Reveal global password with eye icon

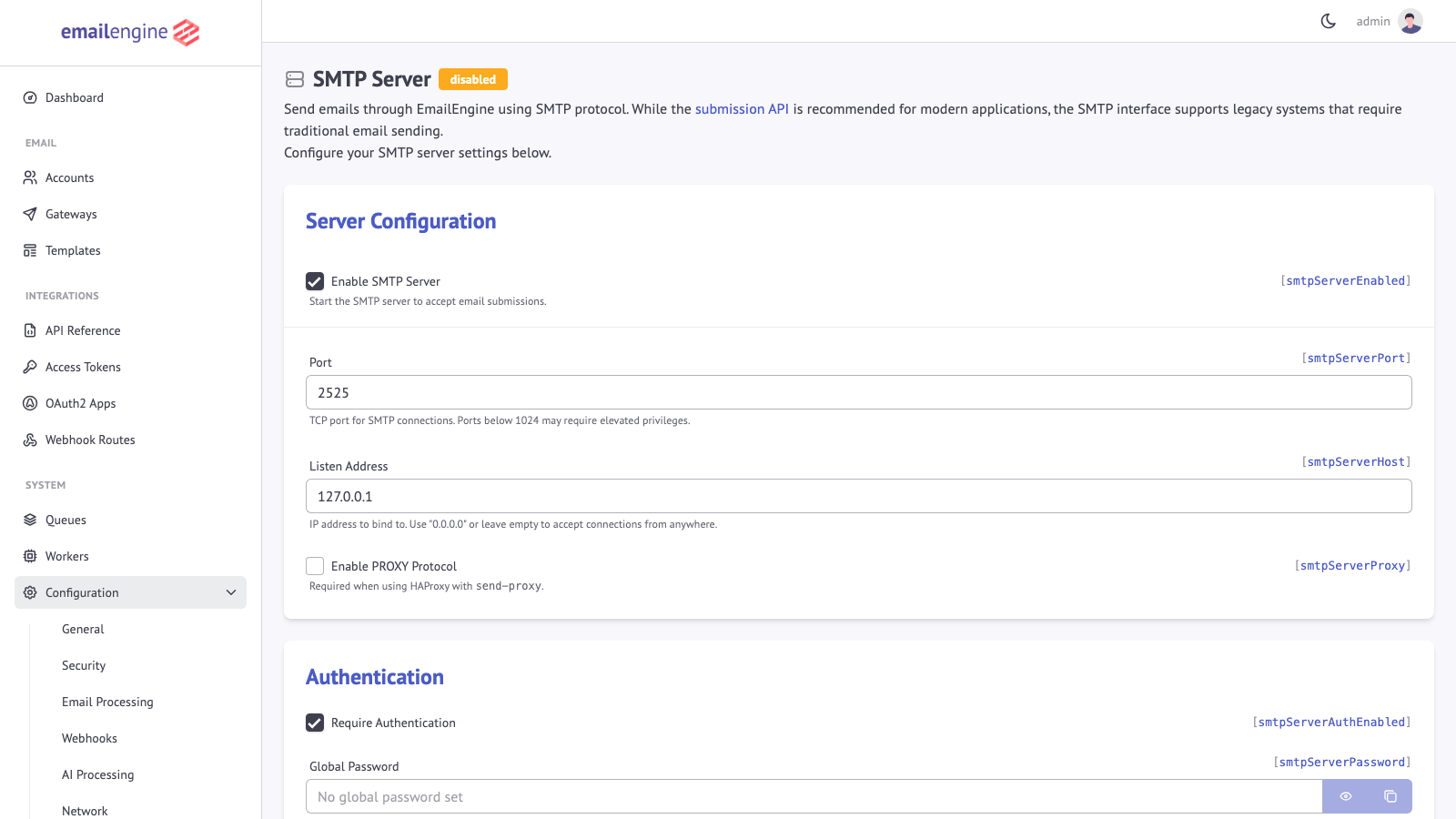[1346, 796]
